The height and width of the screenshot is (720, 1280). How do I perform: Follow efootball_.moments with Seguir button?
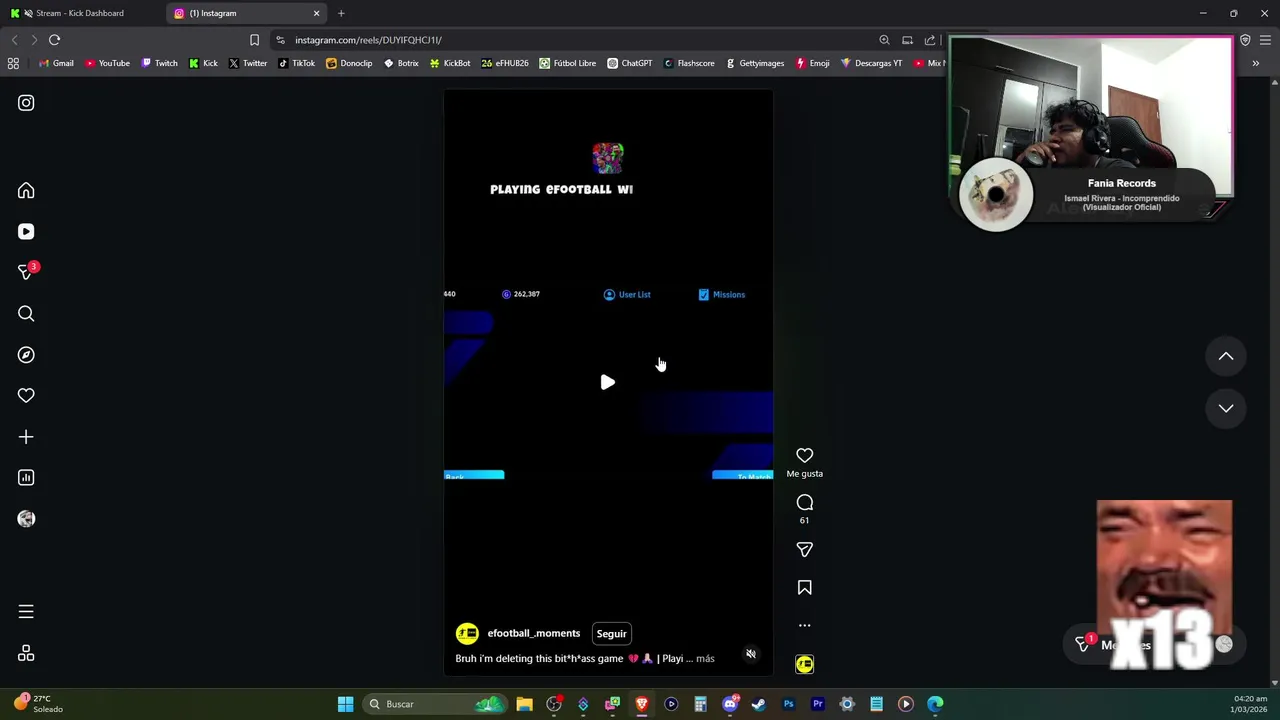tap(611, 633)
